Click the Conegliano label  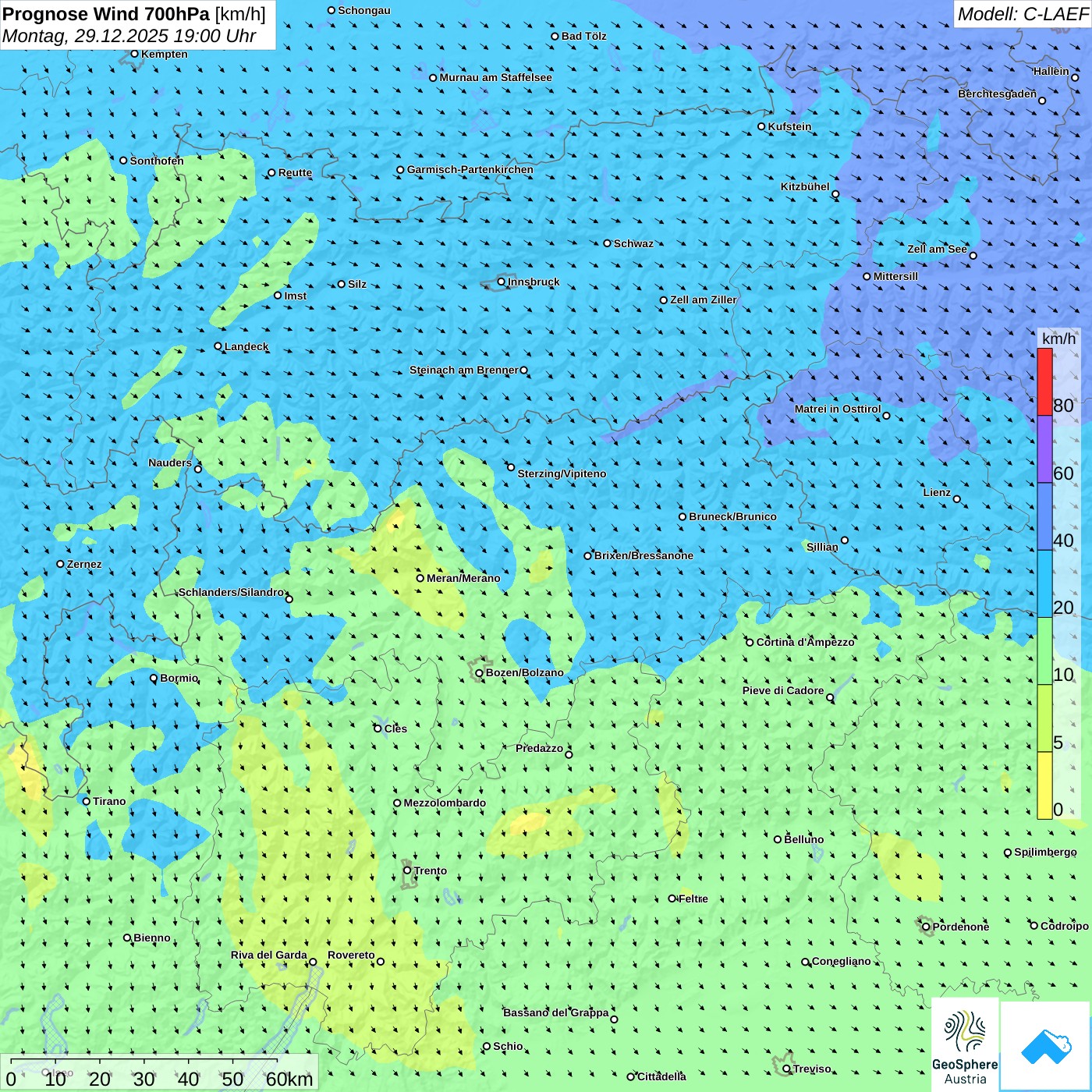click(842, 961)
